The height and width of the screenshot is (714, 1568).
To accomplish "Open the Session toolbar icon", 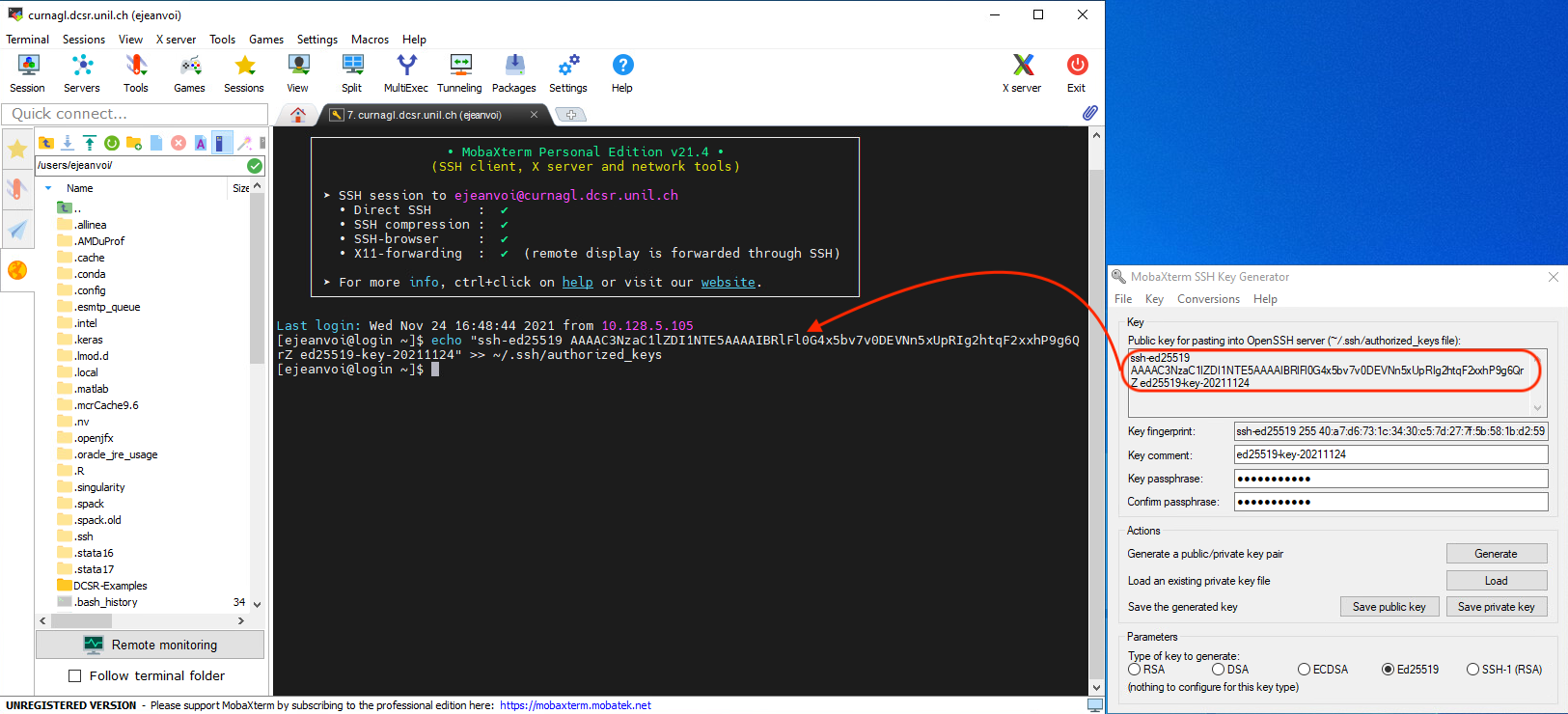I will tap(27, 73).
